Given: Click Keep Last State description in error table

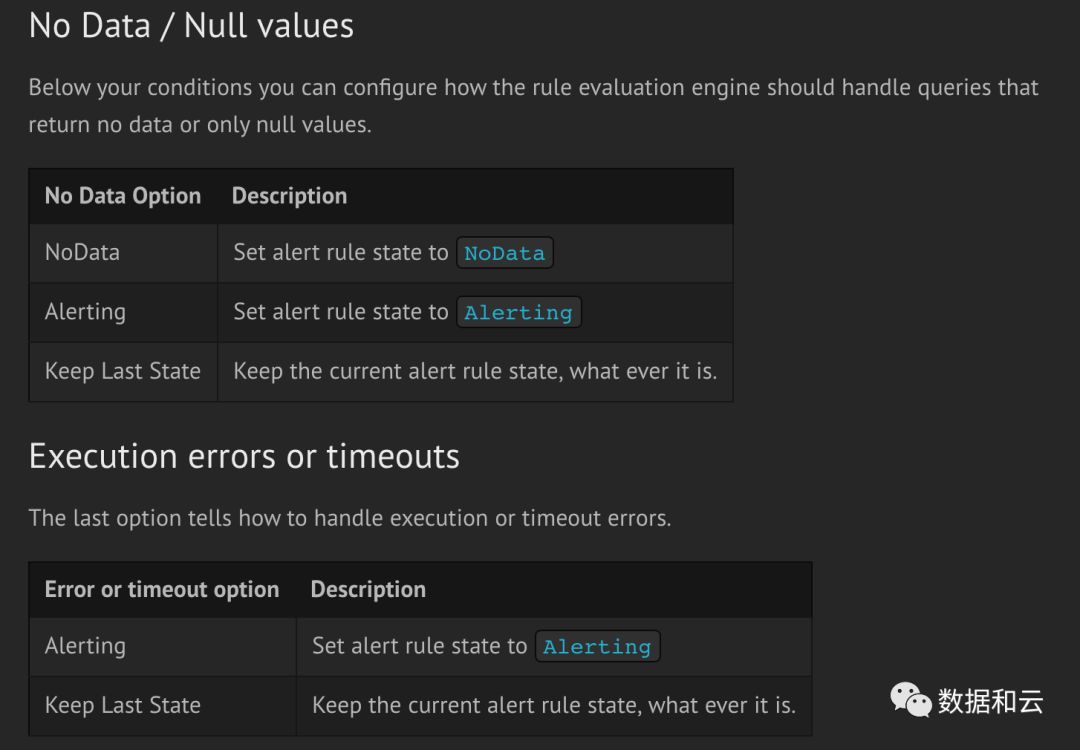Looking at the screenshot, I should [554, 705].
